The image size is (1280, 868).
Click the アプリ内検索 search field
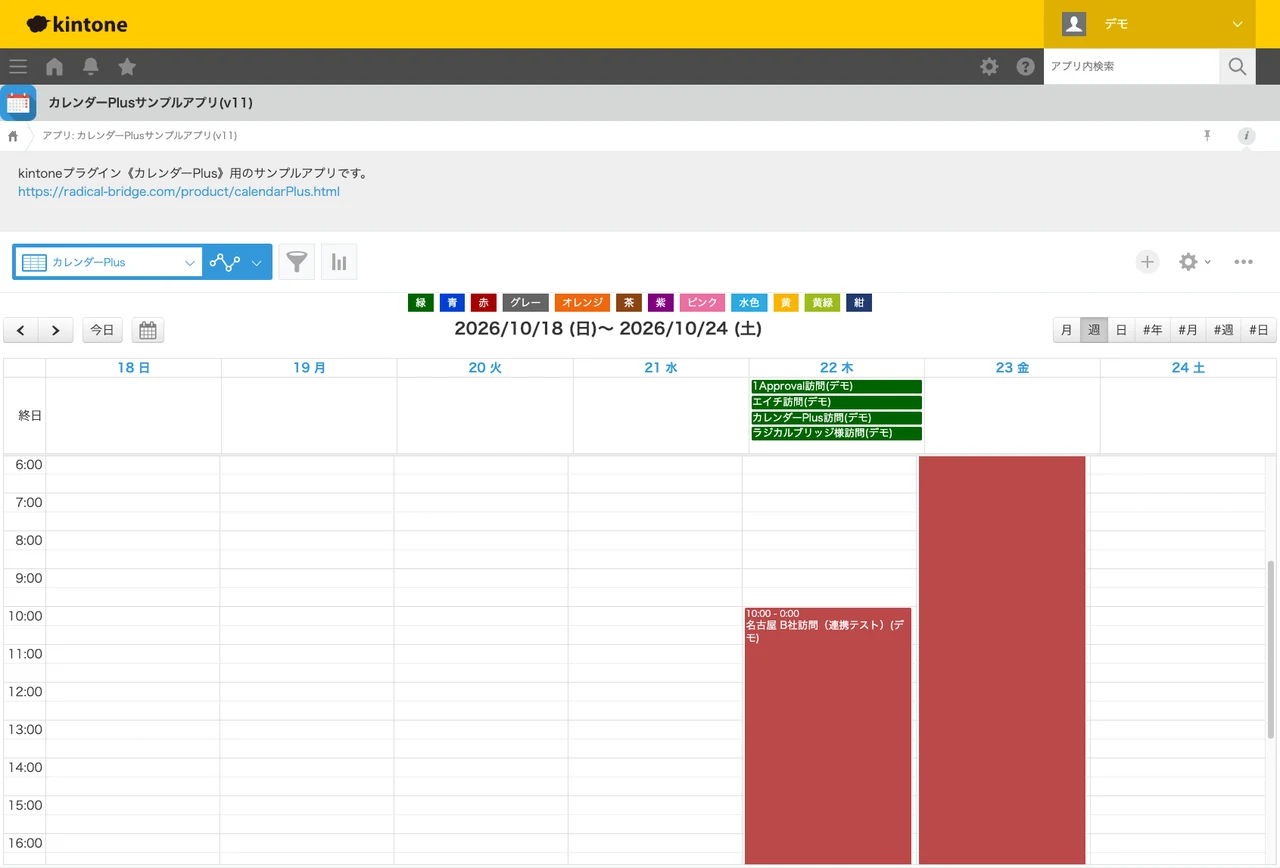pyautogui.click(x=1131, y=67)
